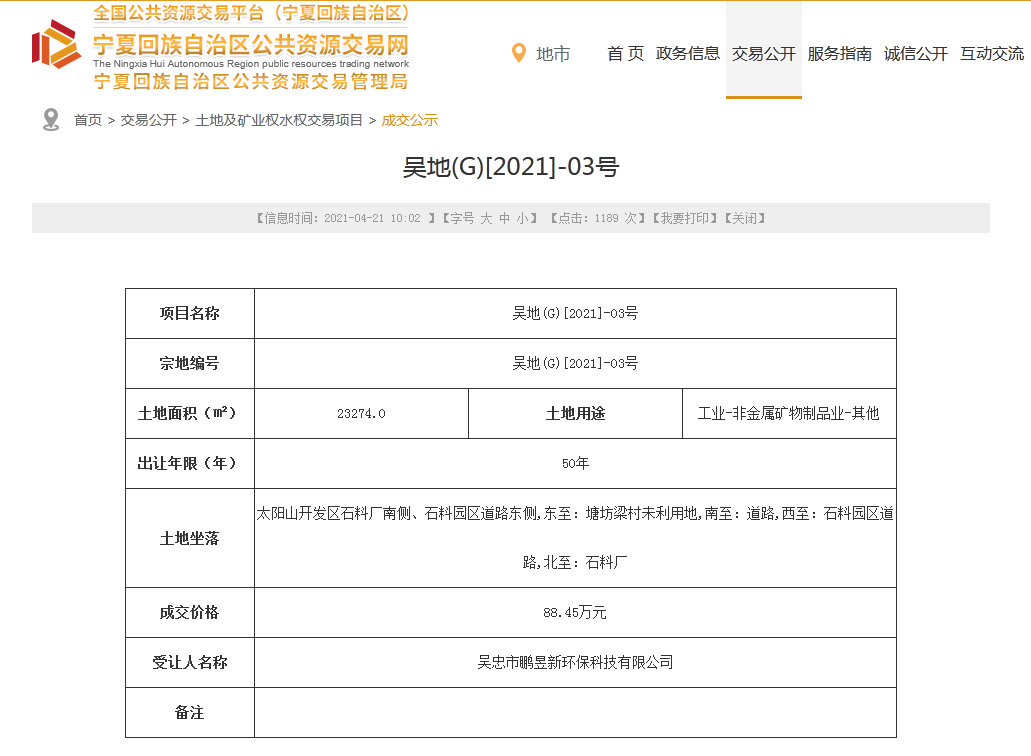Click the land use value 工业-非金属矿物制品业-其他

pos(788,413)
